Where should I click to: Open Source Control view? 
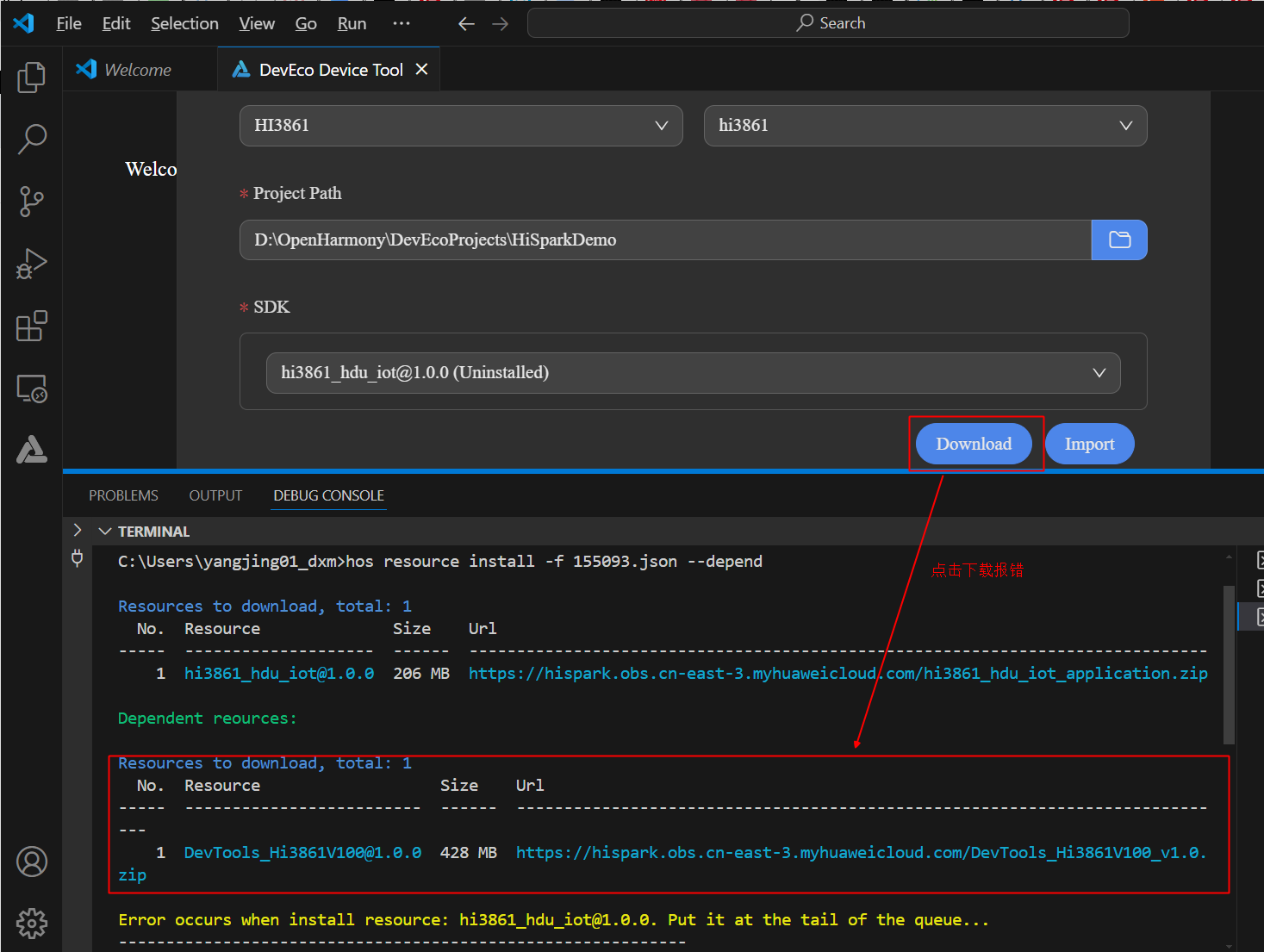point(32,202)
